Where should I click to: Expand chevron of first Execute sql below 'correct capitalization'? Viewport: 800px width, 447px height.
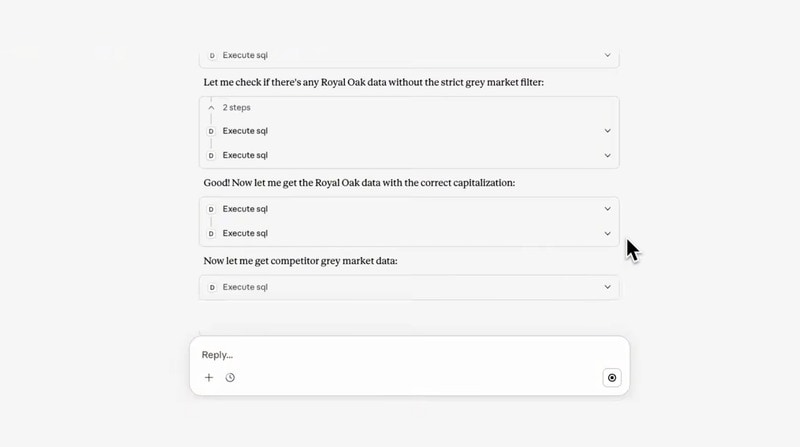(x=607, y=209)
